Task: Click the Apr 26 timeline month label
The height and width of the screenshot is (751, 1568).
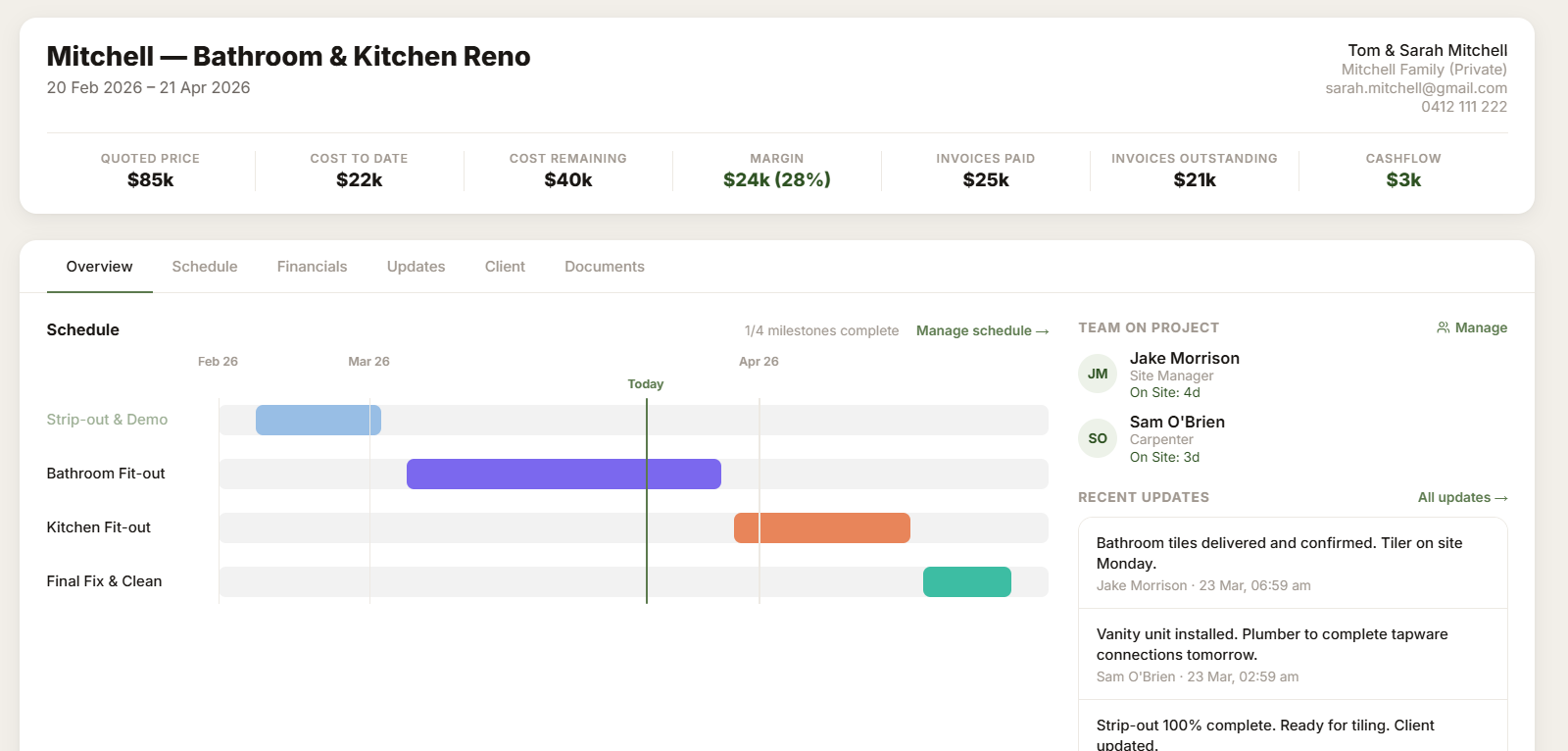Action: click(759, 362)
